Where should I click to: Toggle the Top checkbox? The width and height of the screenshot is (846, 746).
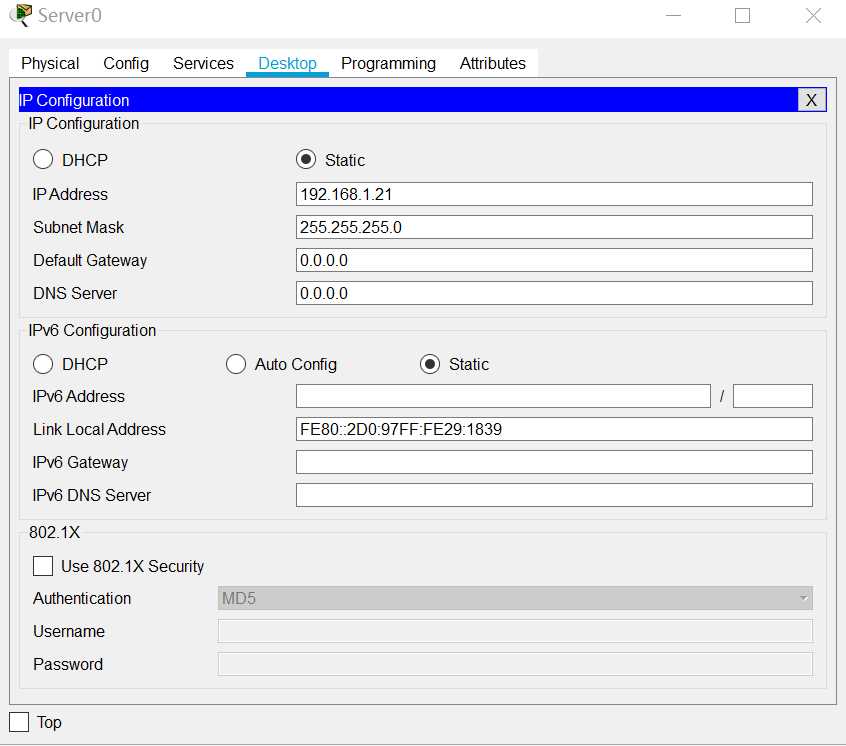(x=19, y=722)
